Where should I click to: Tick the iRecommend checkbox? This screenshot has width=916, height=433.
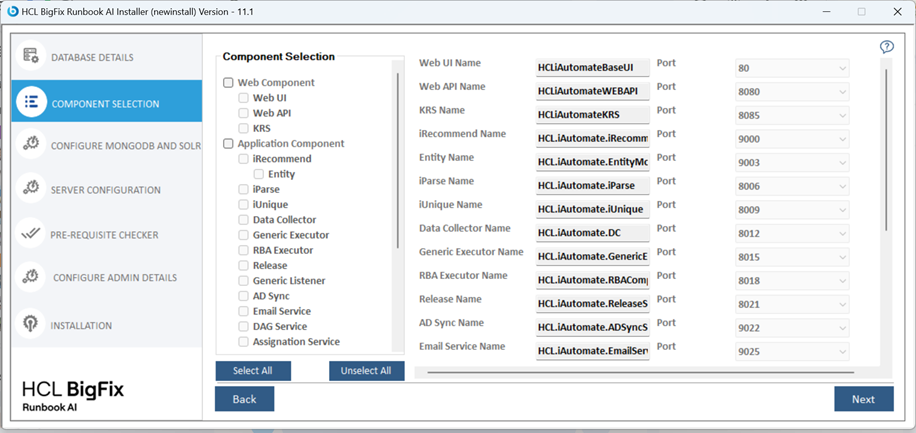click(244, 159)
